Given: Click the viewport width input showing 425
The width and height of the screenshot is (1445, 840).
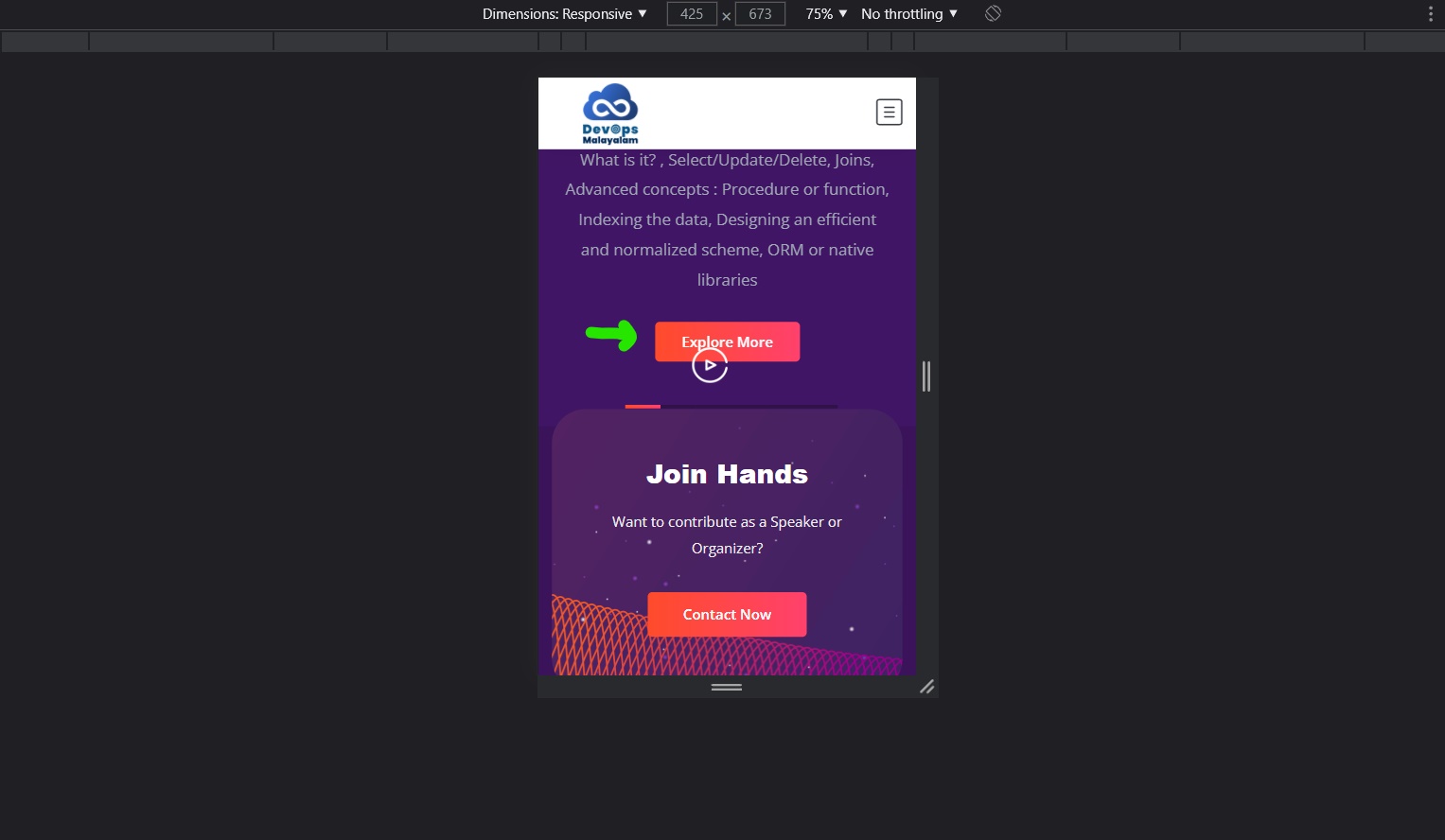Looking at the screenshot, I should (691, 13).
